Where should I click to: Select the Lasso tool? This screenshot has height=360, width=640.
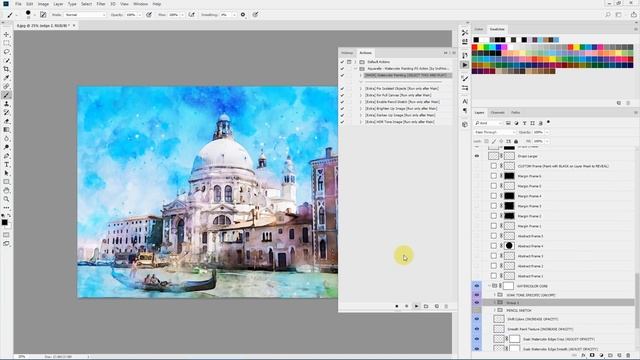pyautogui.click(x=6, y=52)
